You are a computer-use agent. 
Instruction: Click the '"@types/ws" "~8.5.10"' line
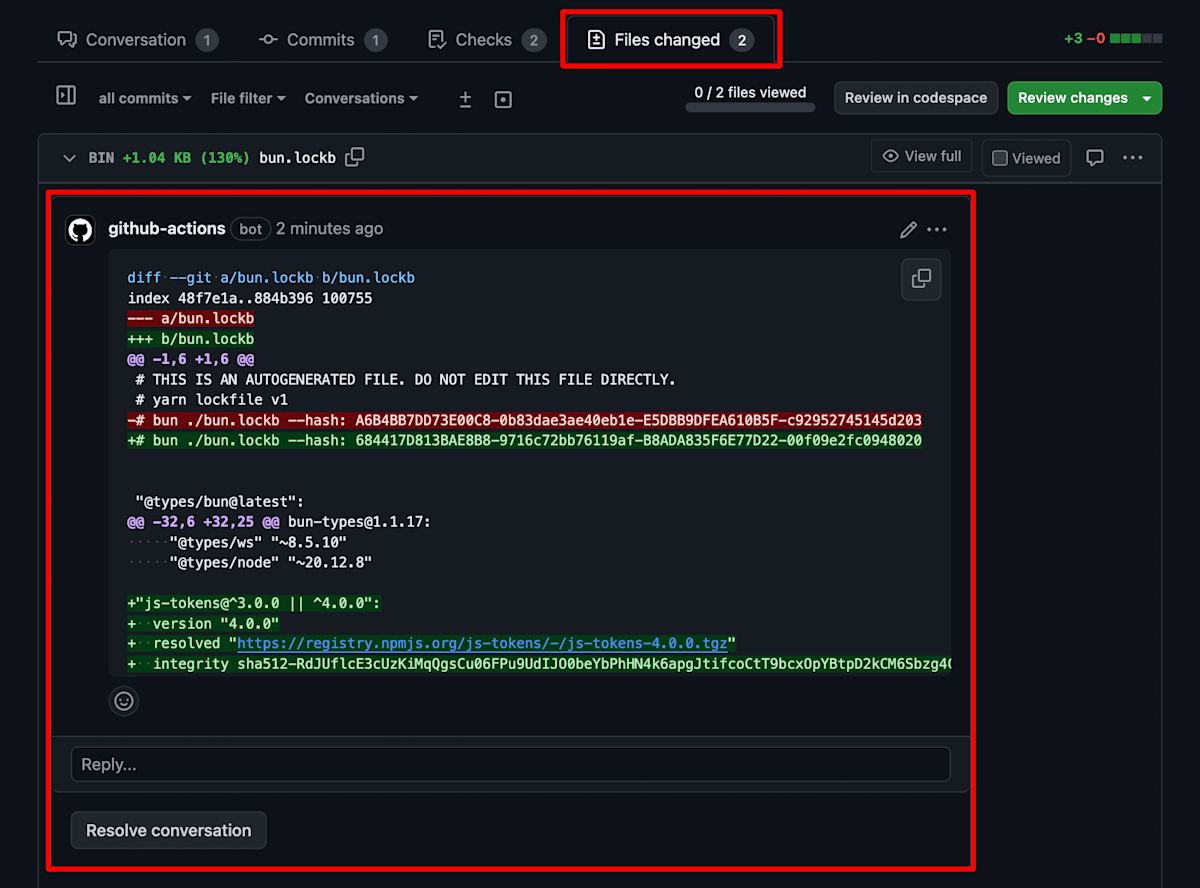click(x=258, y=542)
